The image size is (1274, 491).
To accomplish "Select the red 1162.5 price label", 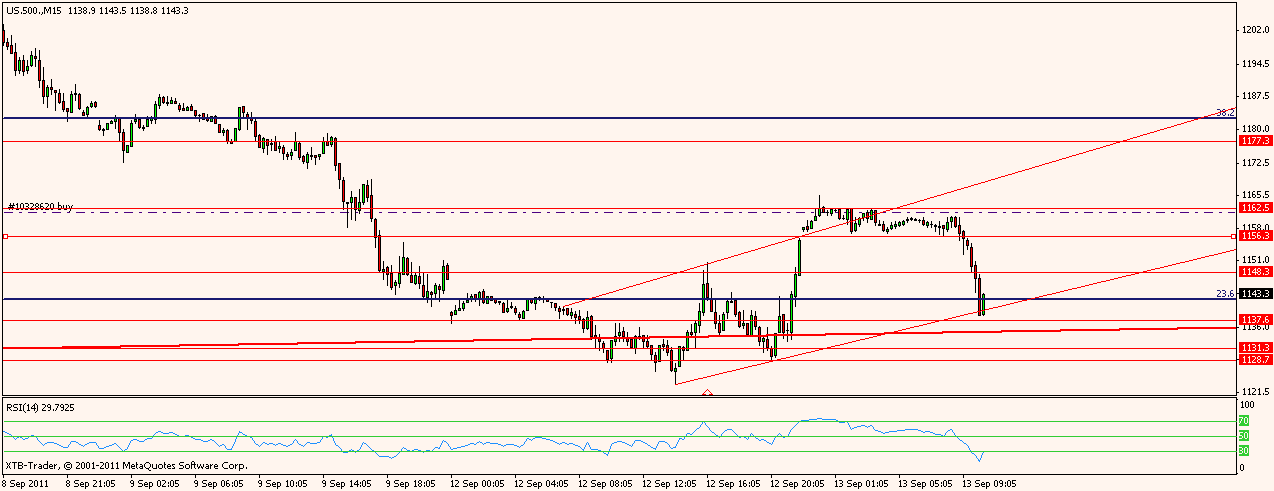I will [1255, 208].
